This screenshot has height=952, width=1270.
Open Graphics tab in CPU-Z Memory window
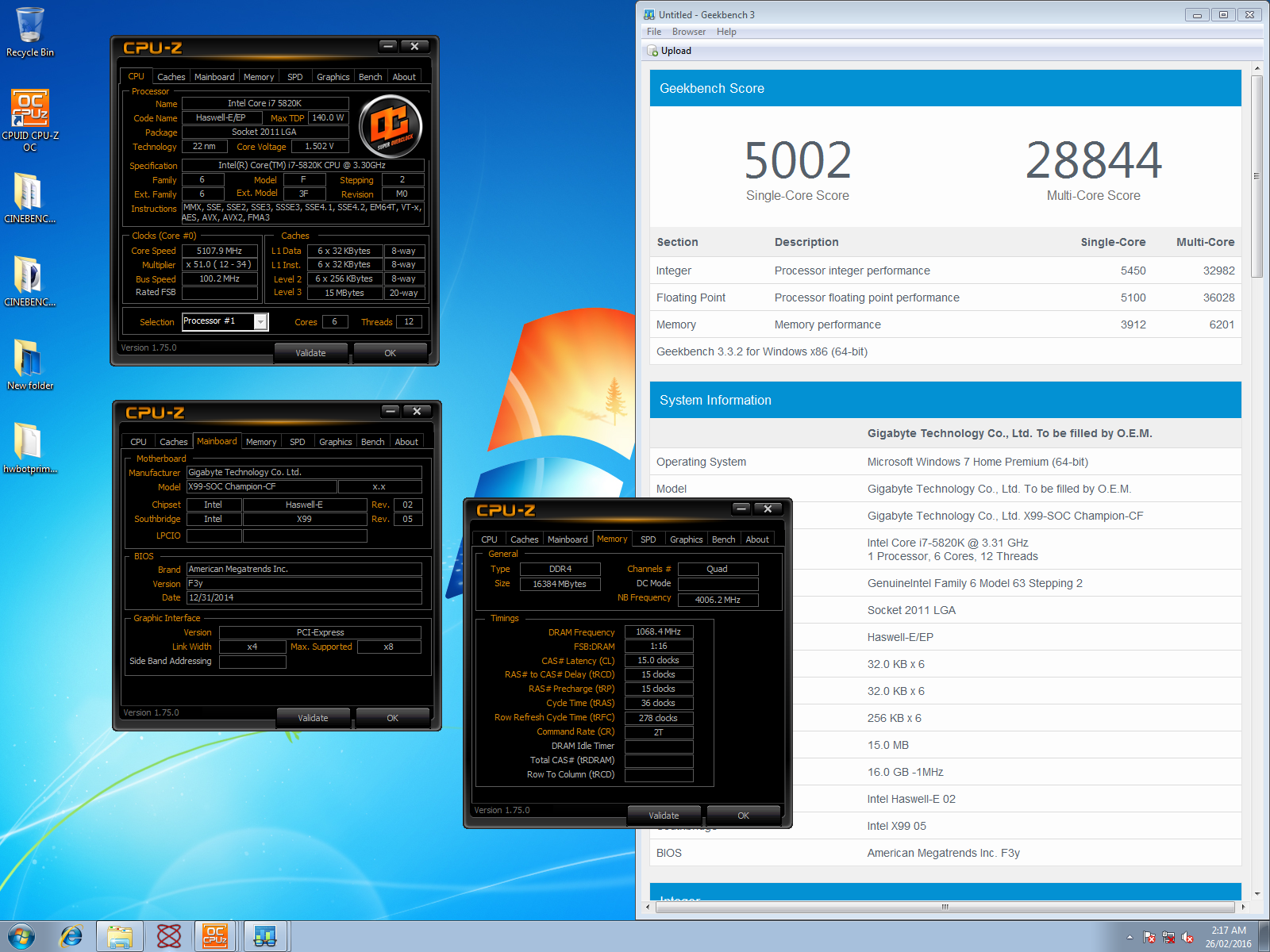pos(686,539)
